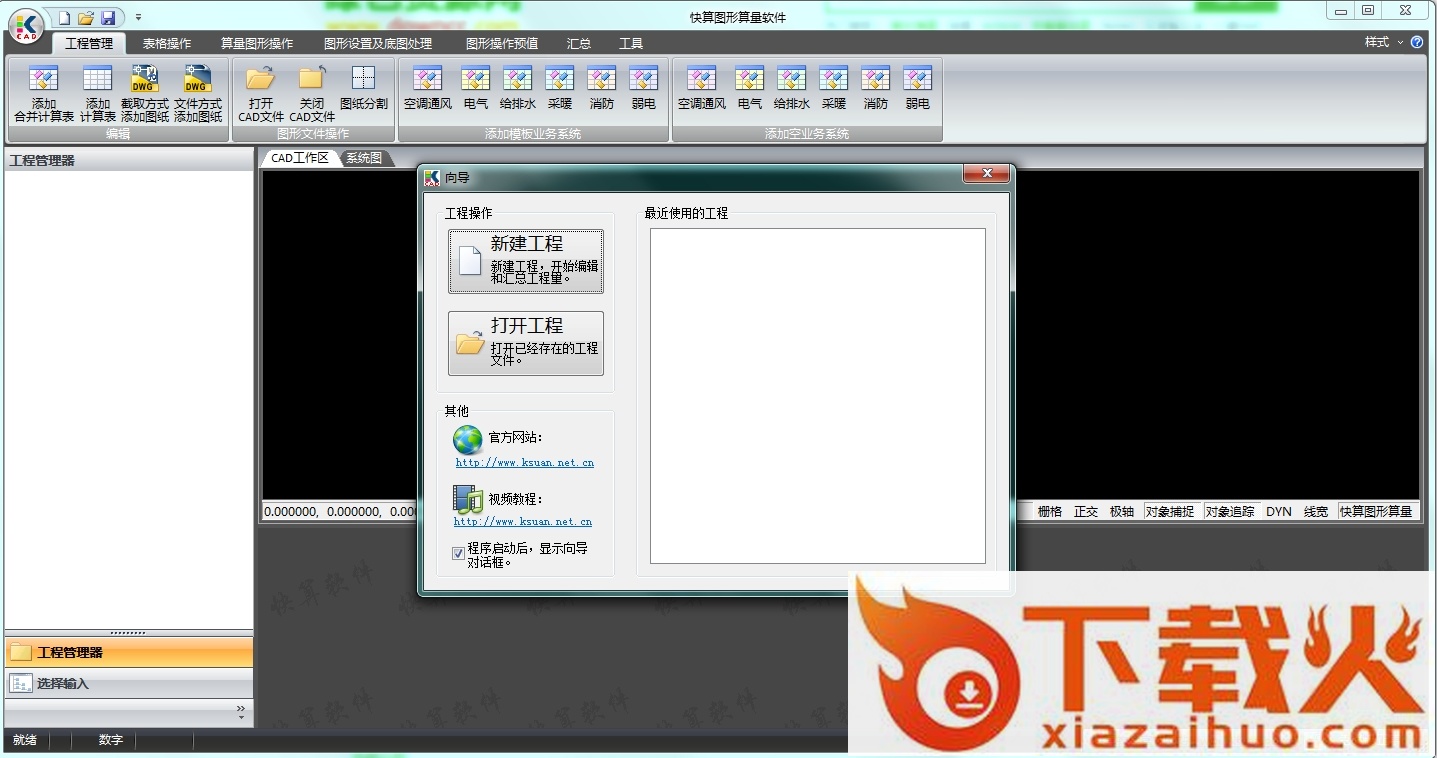1437x758 pixels.
Task: Toggle 极轴 polar tracking in CAD status bar
Action: coord(1122,511)
